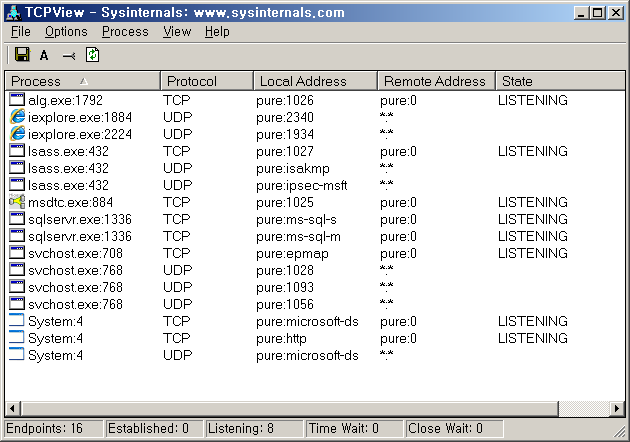Click the iexplore.exe:2224 Internet Explorer icon

pyautogui.click(x=17, y=133)
